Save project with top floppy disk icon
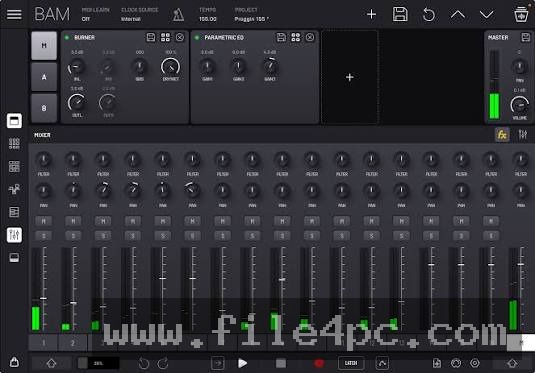535x373 pixels. [400, 14]
